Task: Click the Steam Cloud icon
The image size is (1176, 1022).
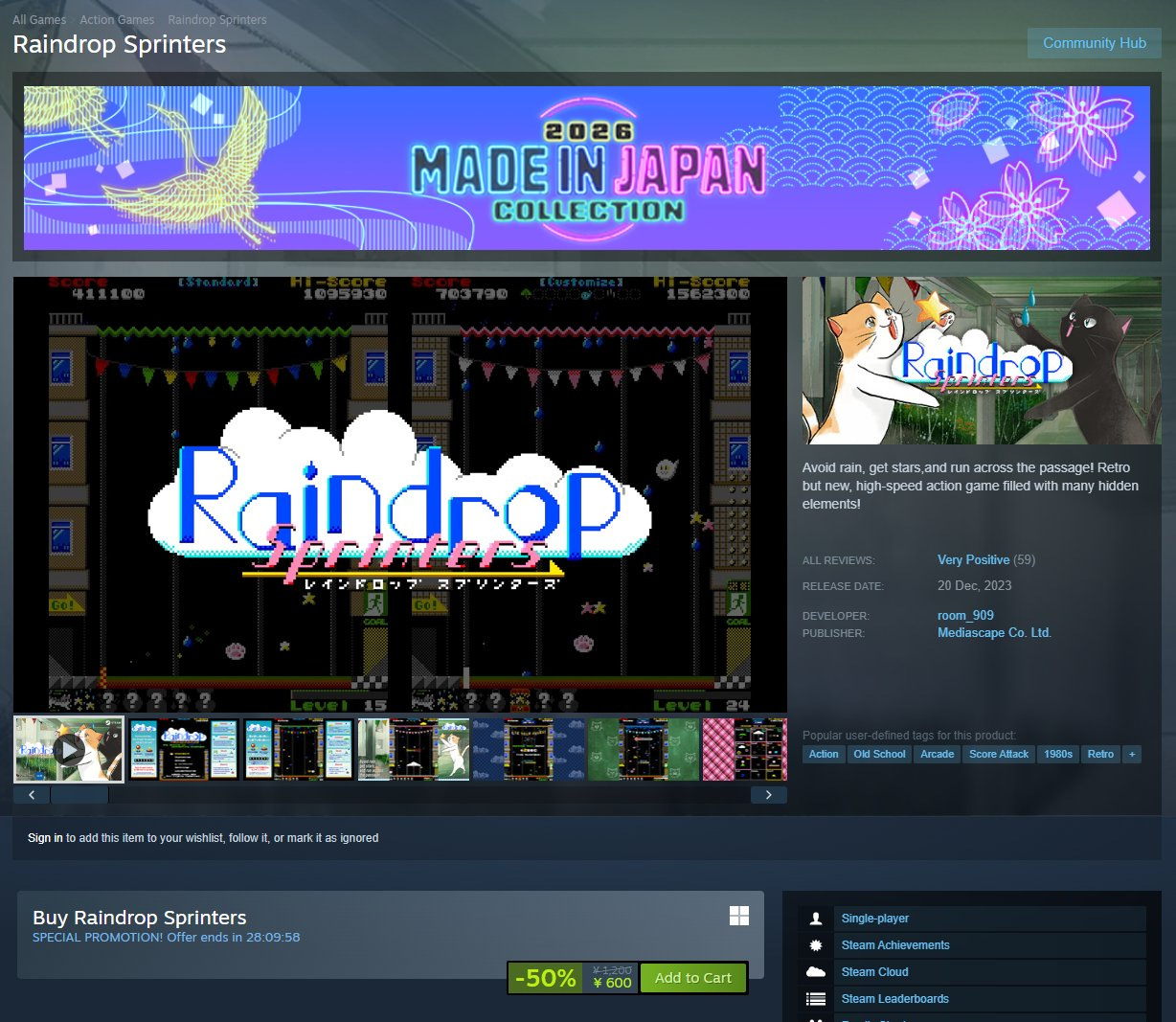Action: click(816, 972)
